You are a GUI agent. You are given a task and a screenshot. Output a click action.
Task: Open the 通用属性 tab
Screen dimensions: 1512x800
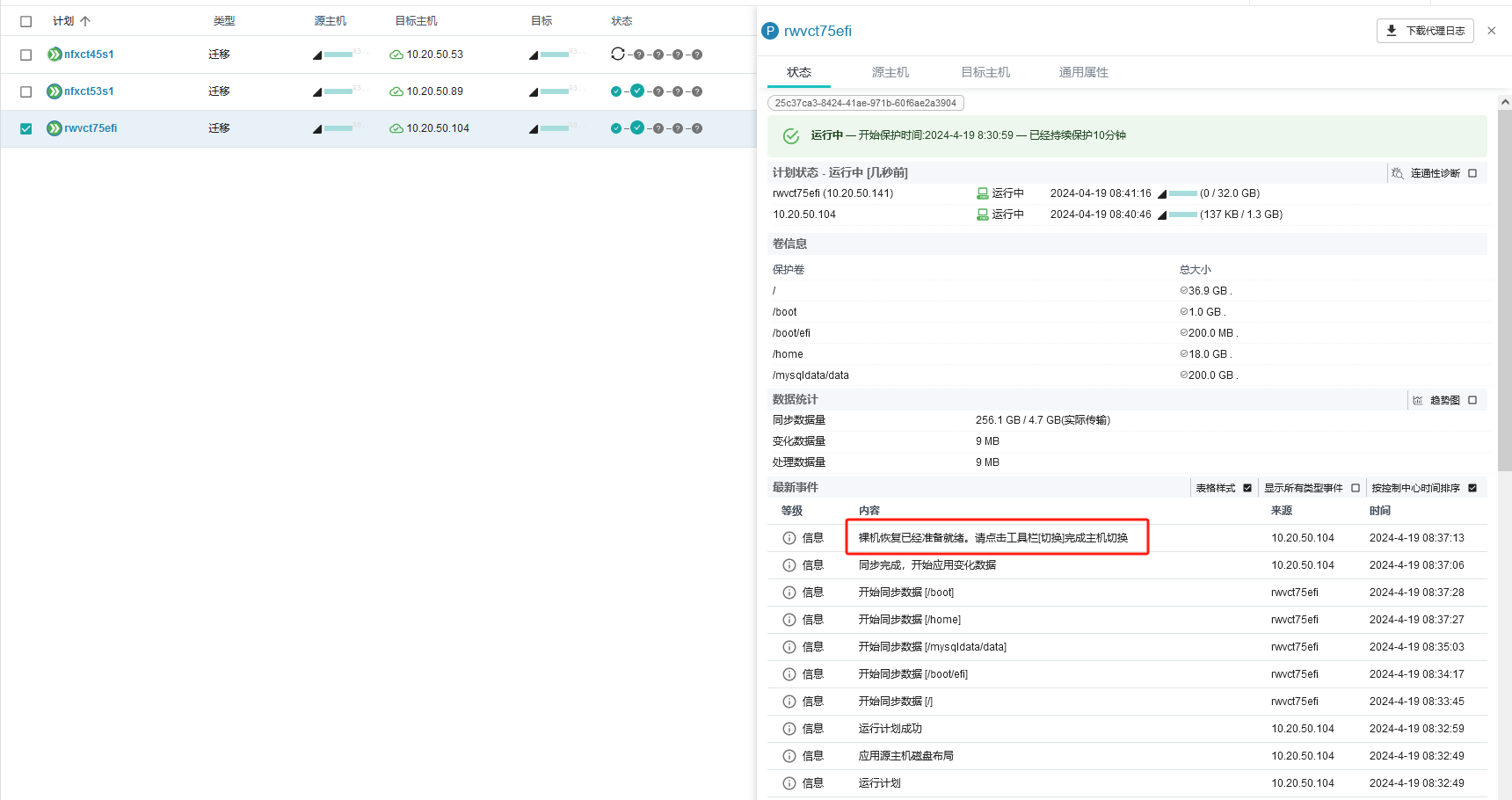pos(1083,72)
